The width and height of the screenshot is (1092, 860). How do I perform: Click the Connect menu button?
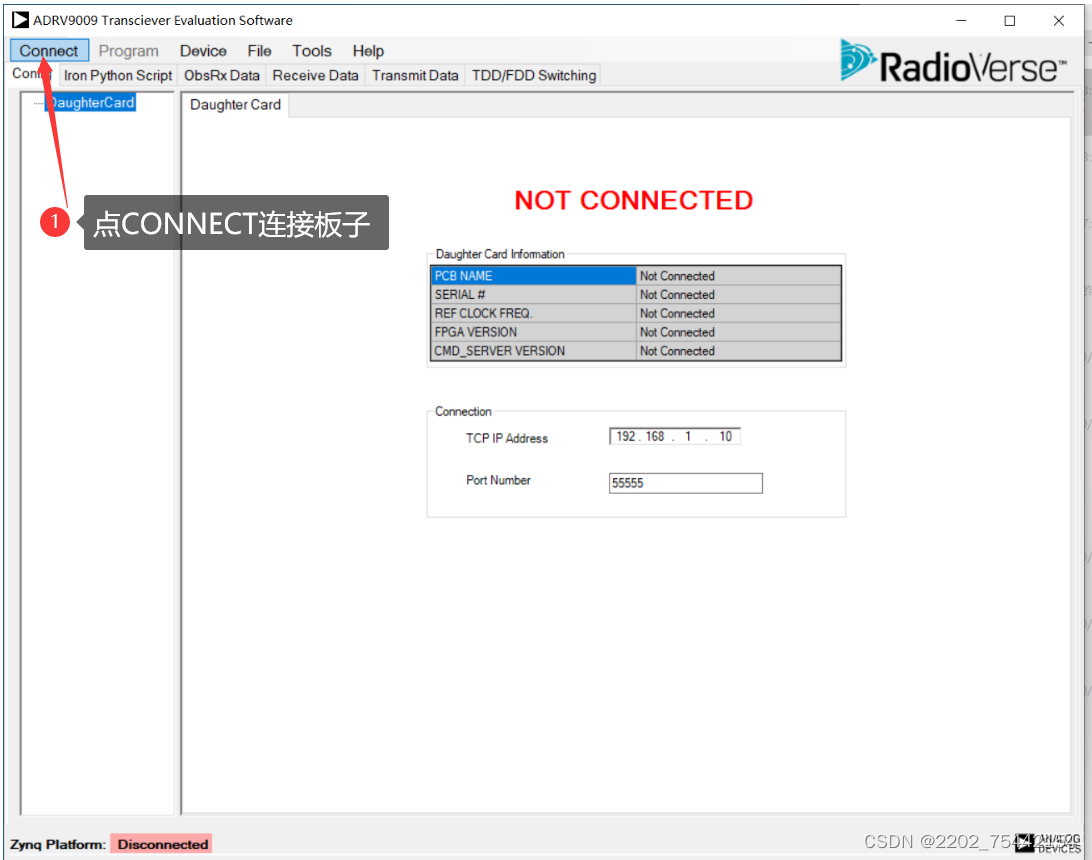click(x=49, y=51)
